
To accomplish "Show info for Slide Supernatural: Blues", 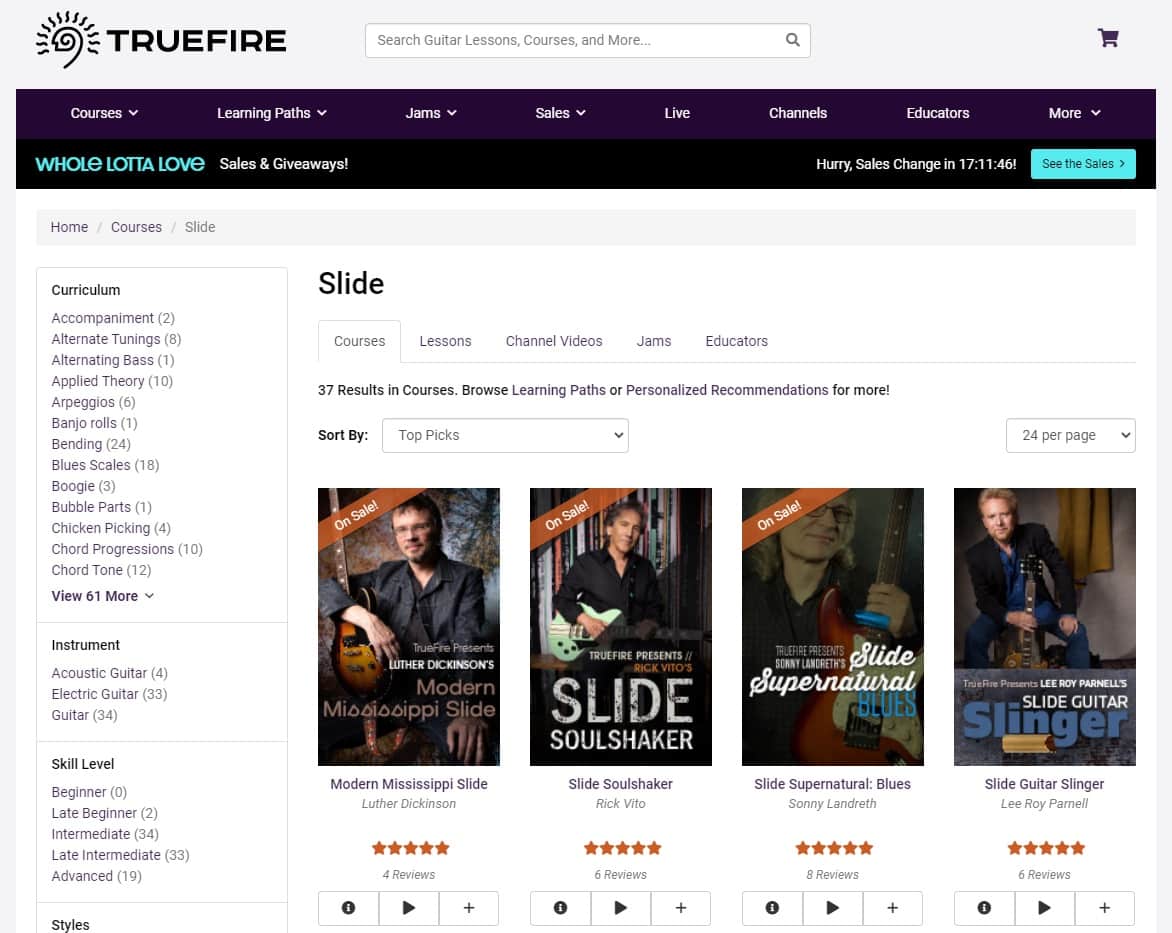I will click(772, 908).
